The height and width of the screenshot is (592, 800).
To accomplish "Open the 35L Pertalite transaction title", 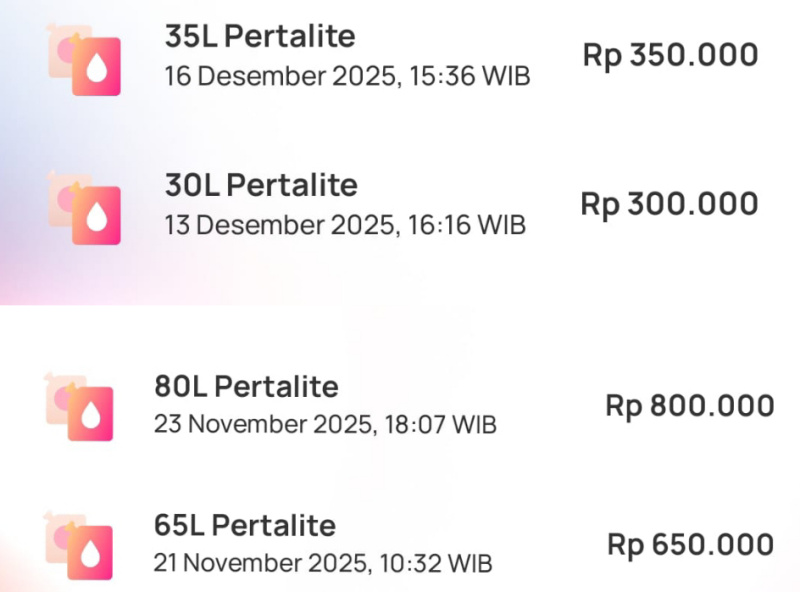I will tap(260, 37).
